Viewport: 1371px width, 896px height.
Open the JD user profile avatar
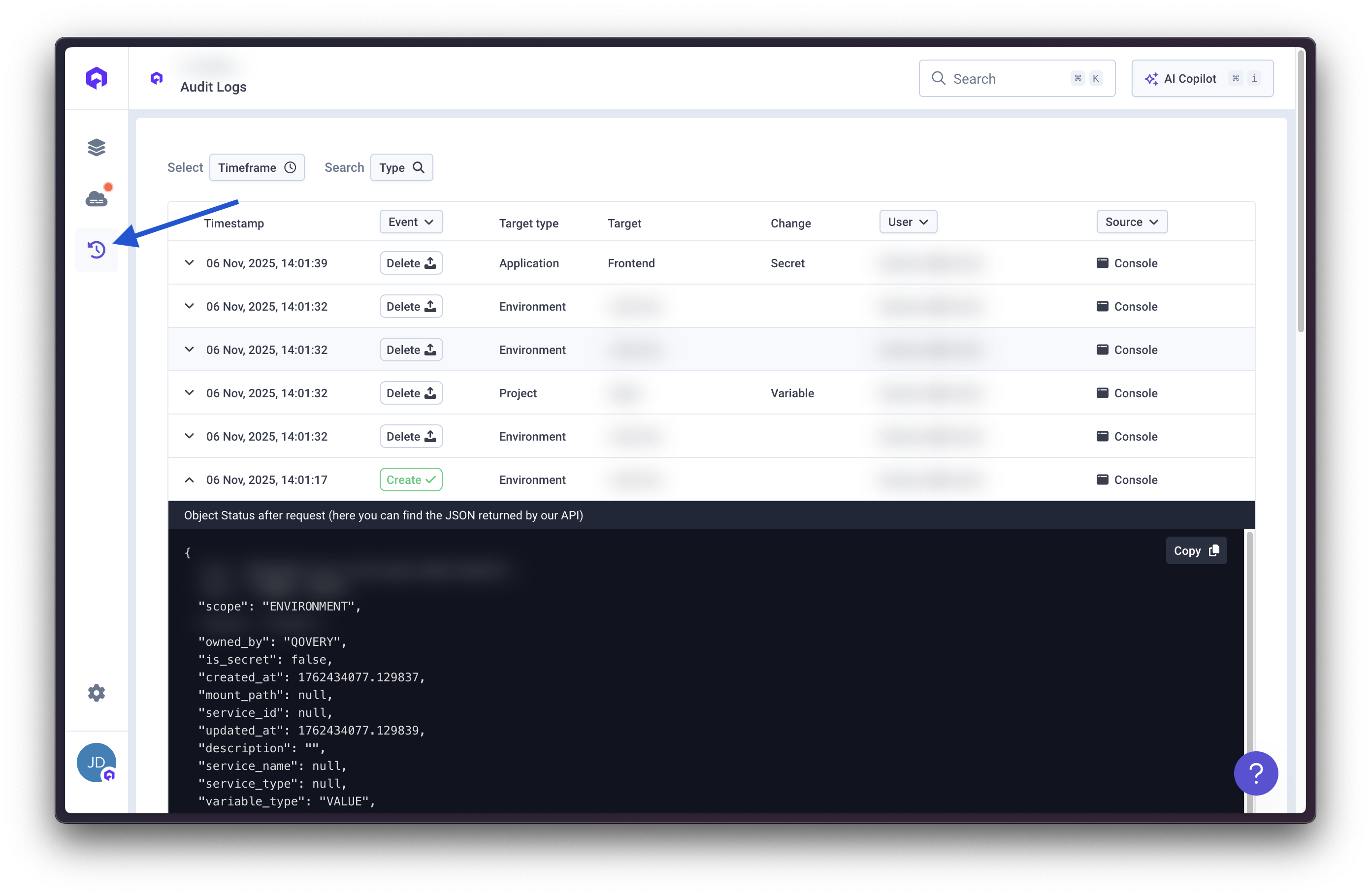96,763
